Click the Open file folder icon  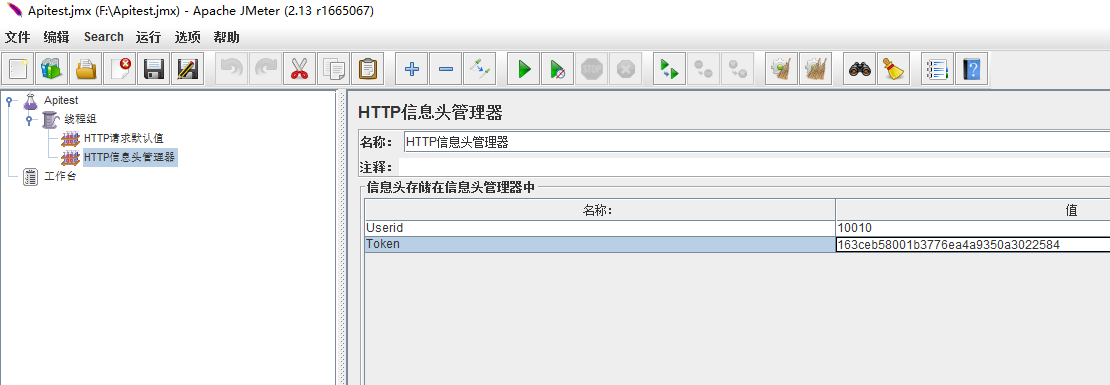86,69
